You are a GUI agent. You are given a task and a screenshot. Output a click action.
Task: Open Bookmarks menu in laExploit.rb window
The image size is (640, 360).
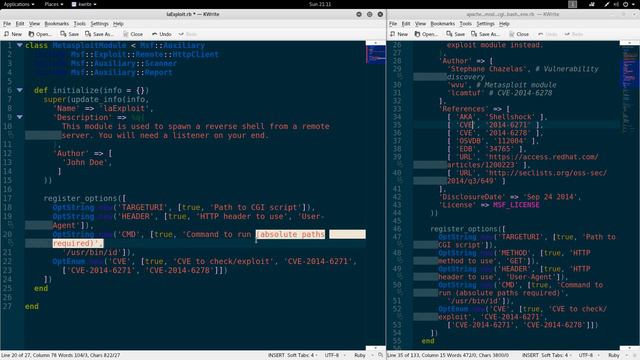[x=57, y=24]
